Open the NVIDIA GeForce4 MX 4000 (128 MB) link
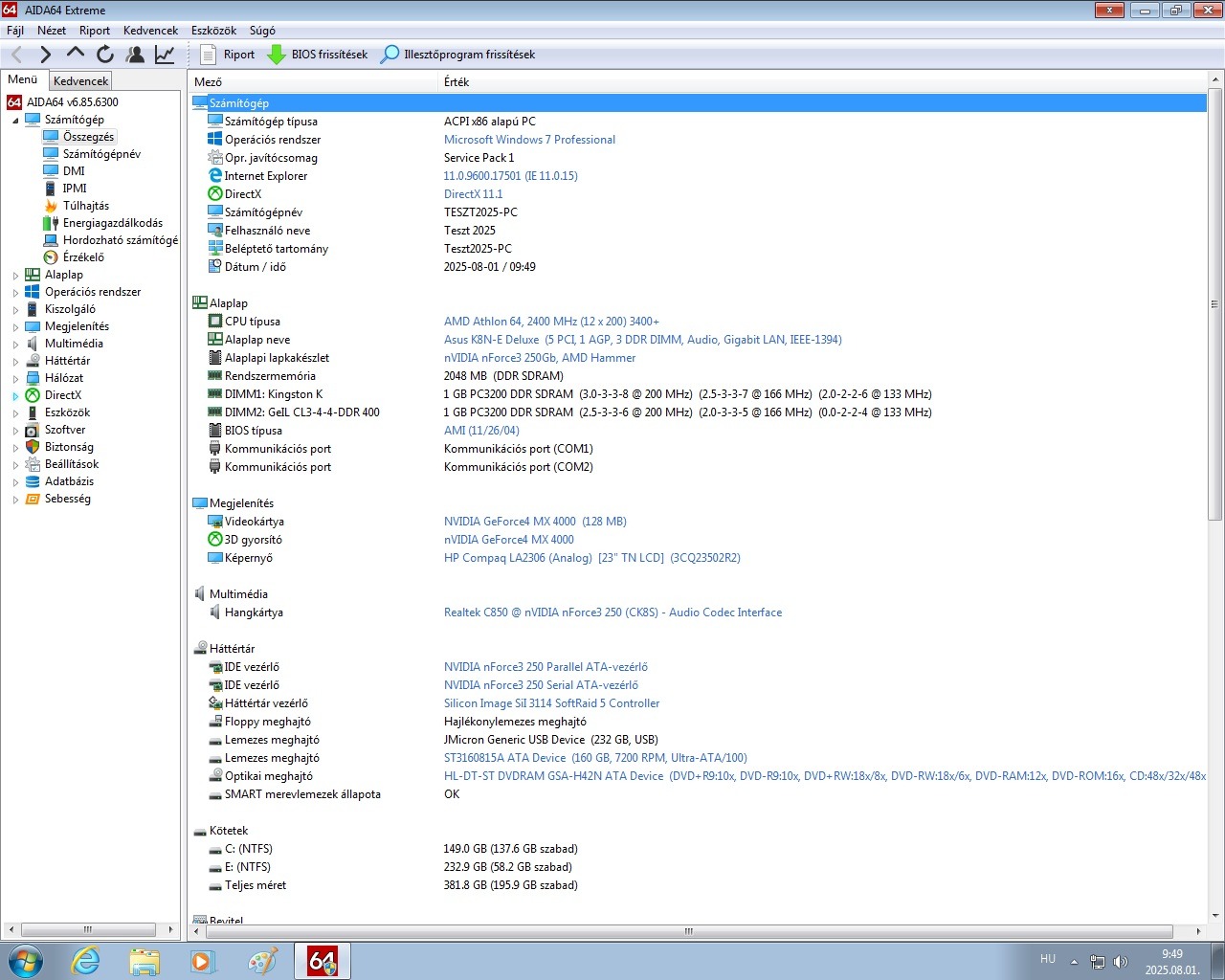Screen dimensions: 1225x980 pos(535,522)
